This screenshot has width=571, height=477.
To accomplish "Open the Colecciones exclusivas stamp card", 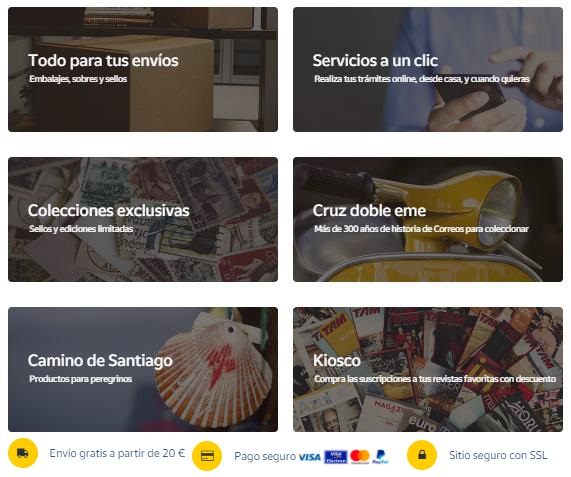I will pyautogui.click(x=143, y=219).
